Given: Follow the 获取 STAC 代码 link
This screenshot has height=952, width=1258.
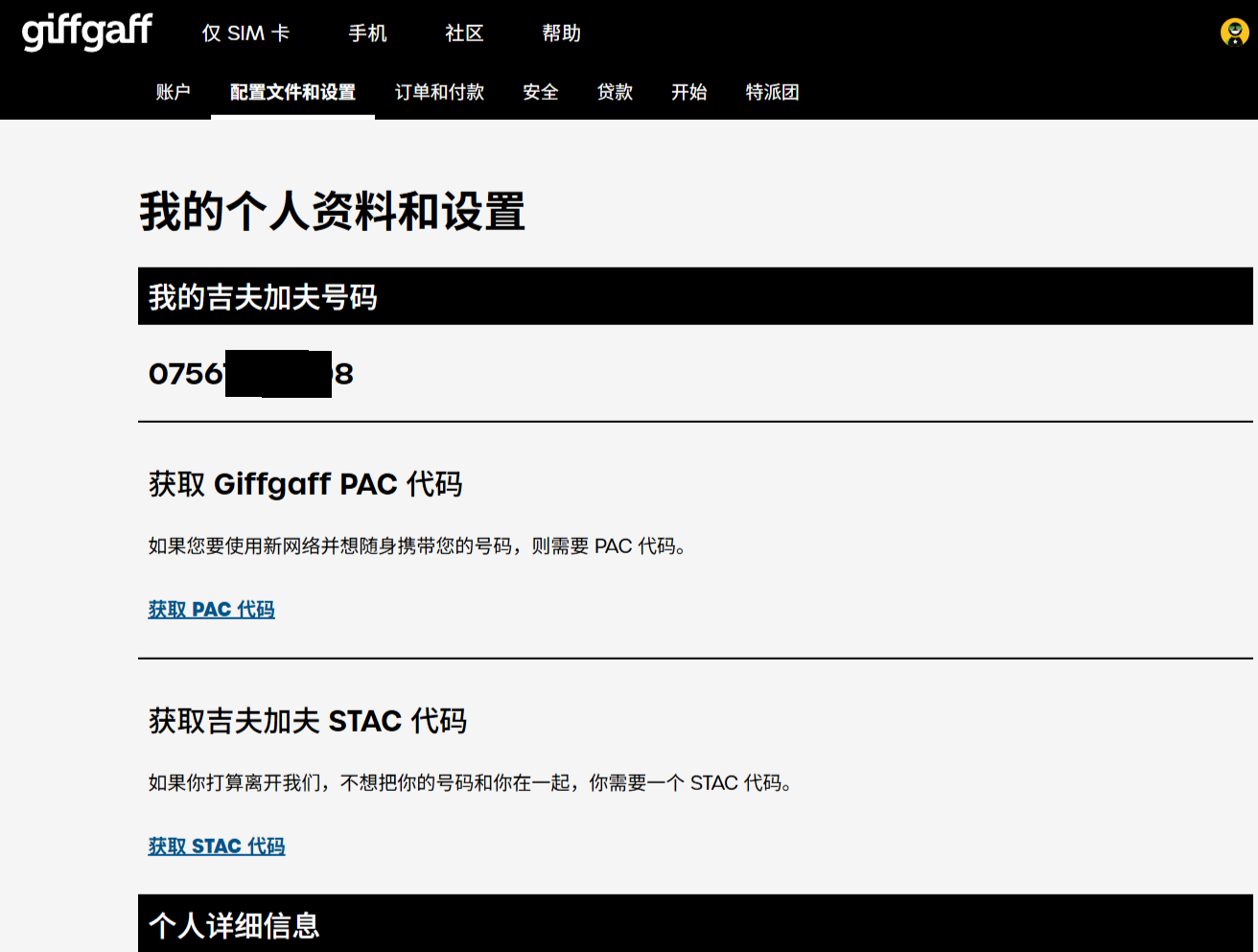Looking at the screenshot, I should pos(217,847).
